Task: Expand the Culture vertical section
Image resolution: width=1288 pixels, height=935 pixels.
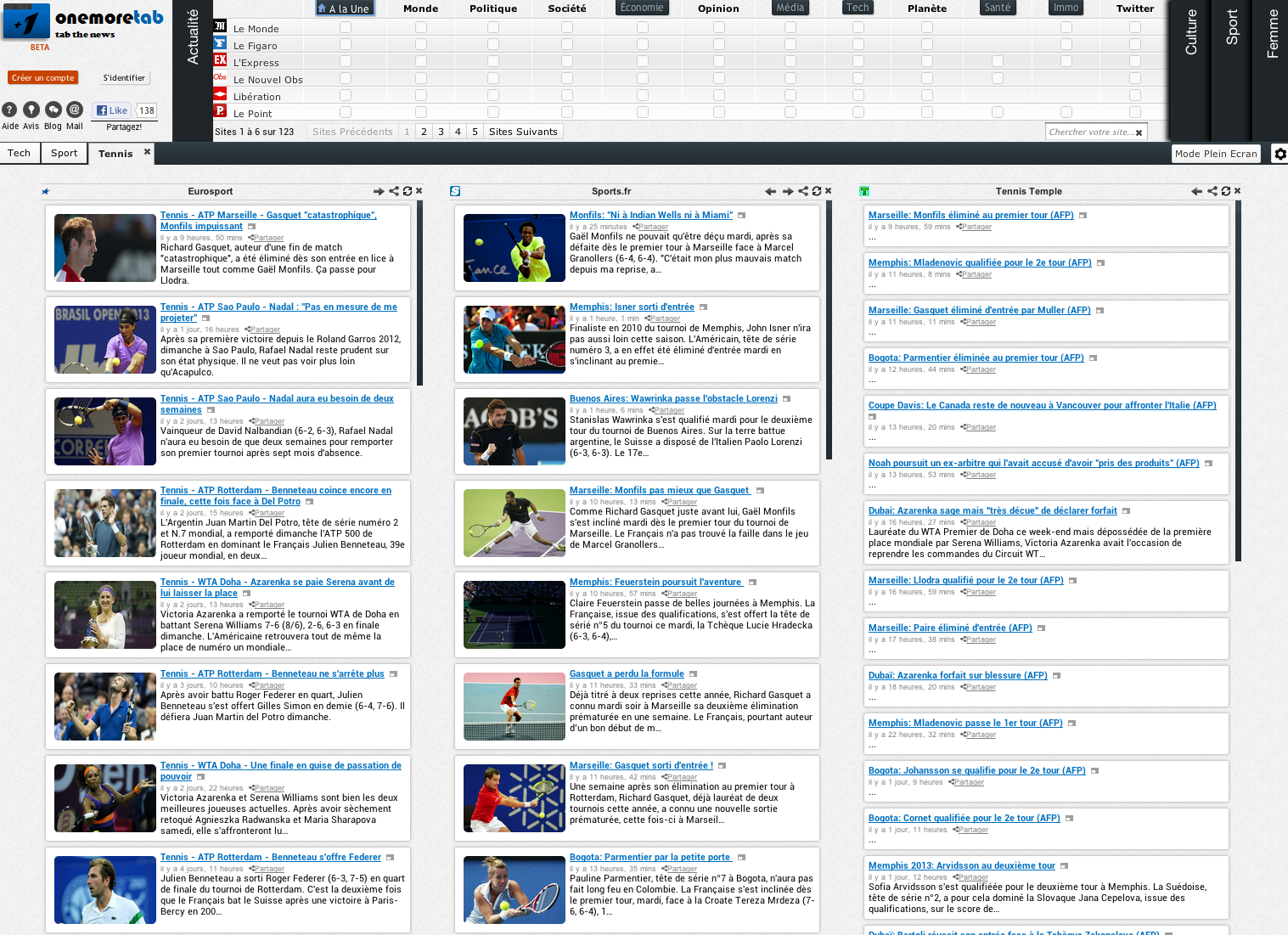Action: click(1191, 70)
